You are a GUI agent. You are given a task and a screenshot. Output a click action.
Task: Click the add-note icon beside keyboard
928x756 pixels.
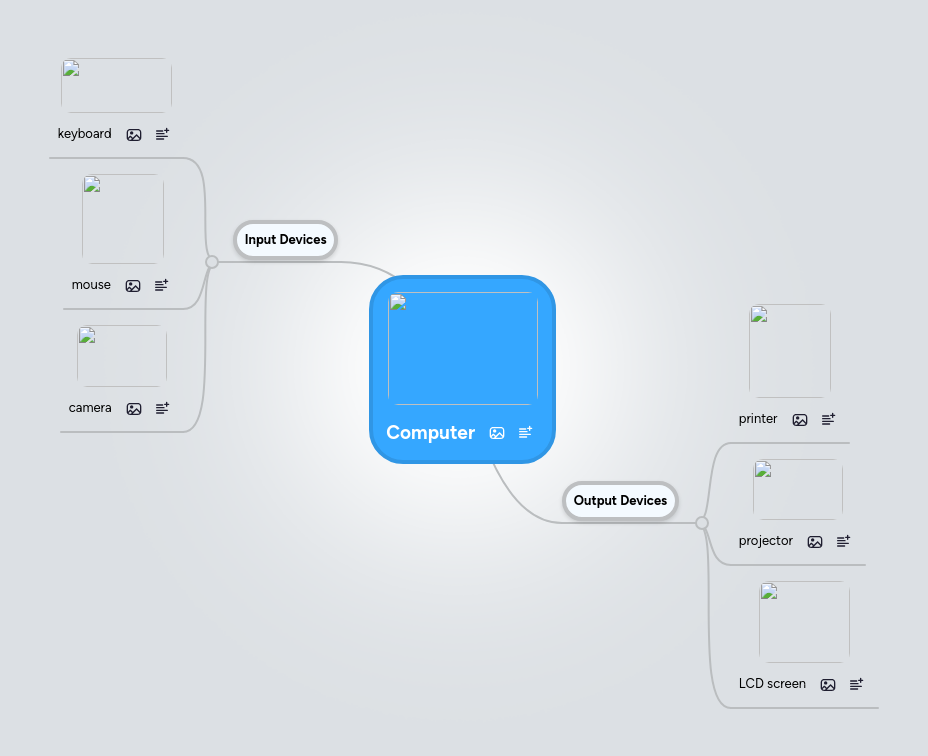coord(161,134)
